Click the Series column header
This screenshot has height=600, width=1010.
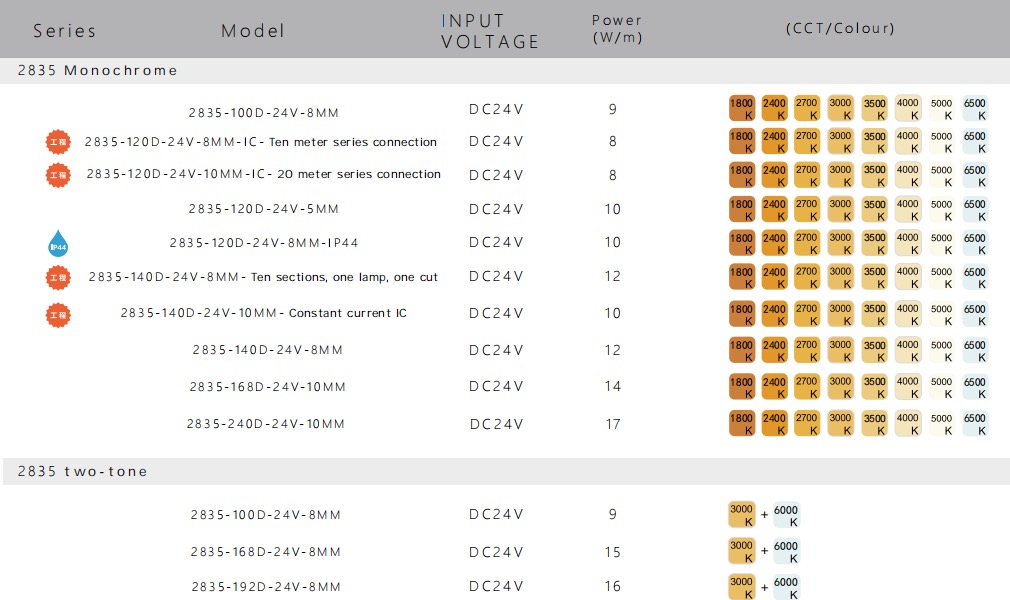[x=65, y=31]
